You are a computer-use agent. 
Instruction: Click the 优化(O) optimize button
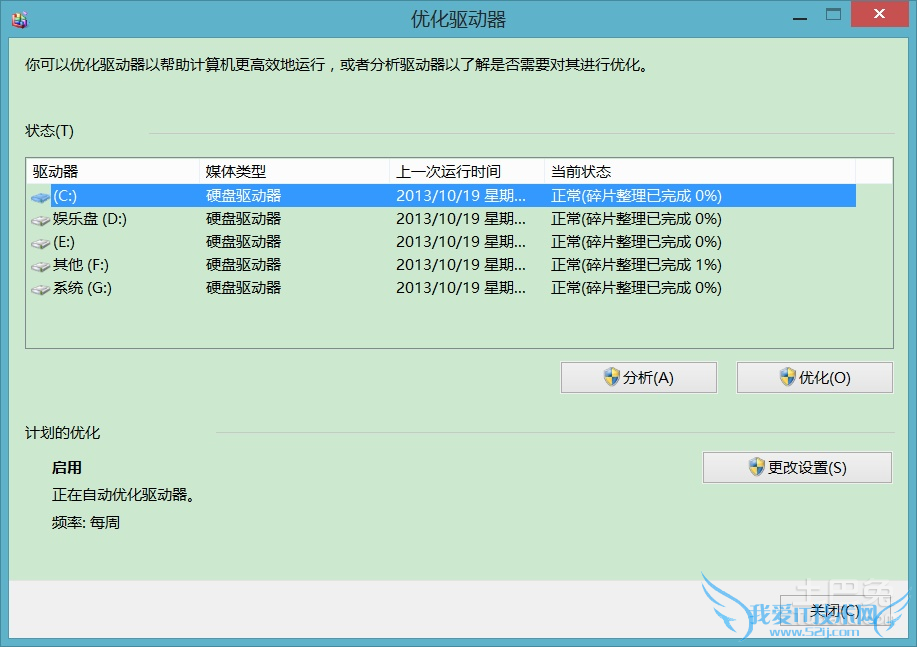(815, 377)
